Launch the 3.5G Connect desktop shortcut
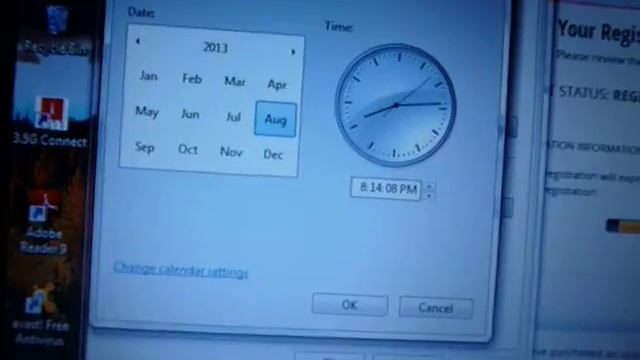The width and height of the screenshot is (640, 360). [x=51, y=122]
